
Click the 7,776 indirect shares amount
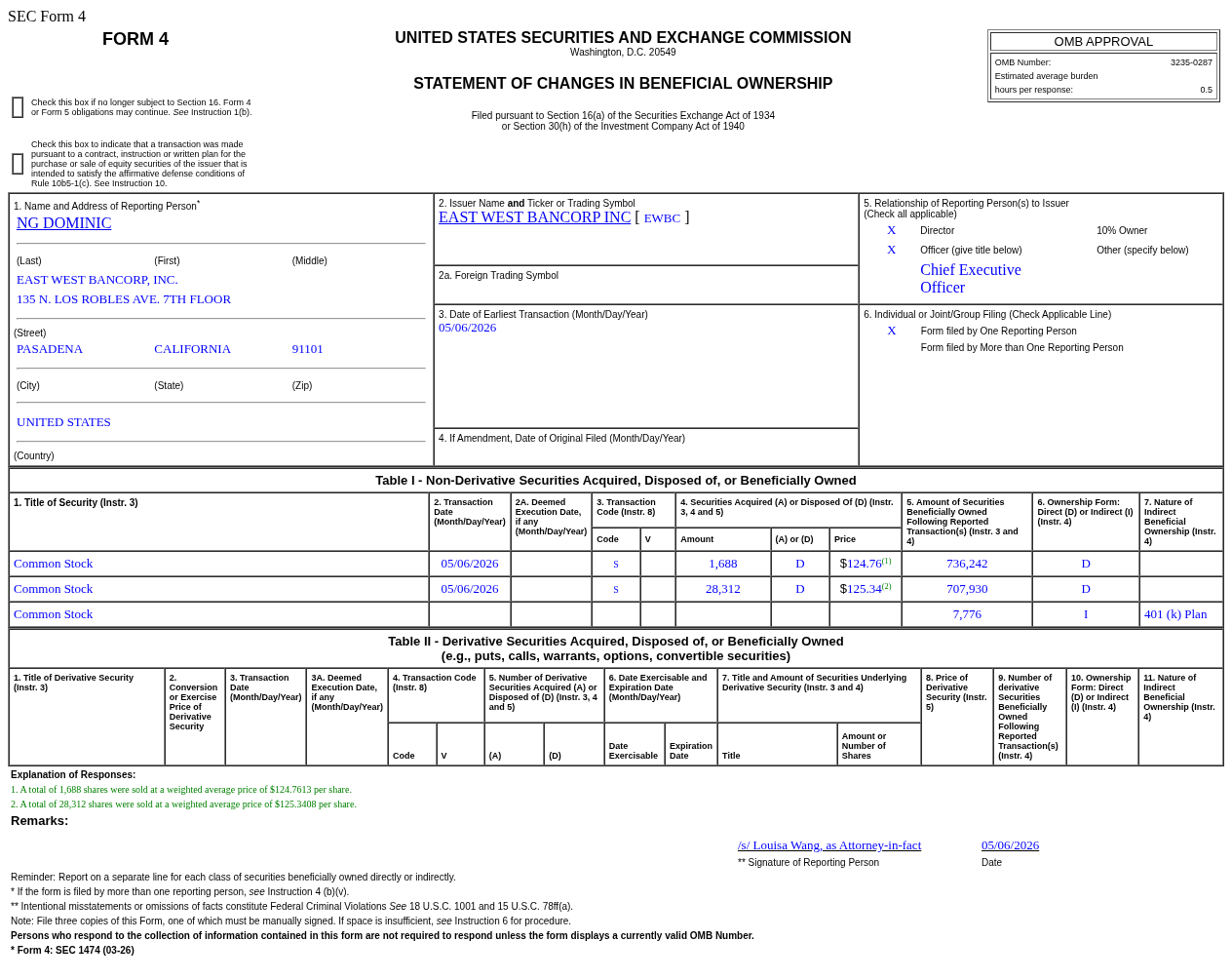point(967,614)
